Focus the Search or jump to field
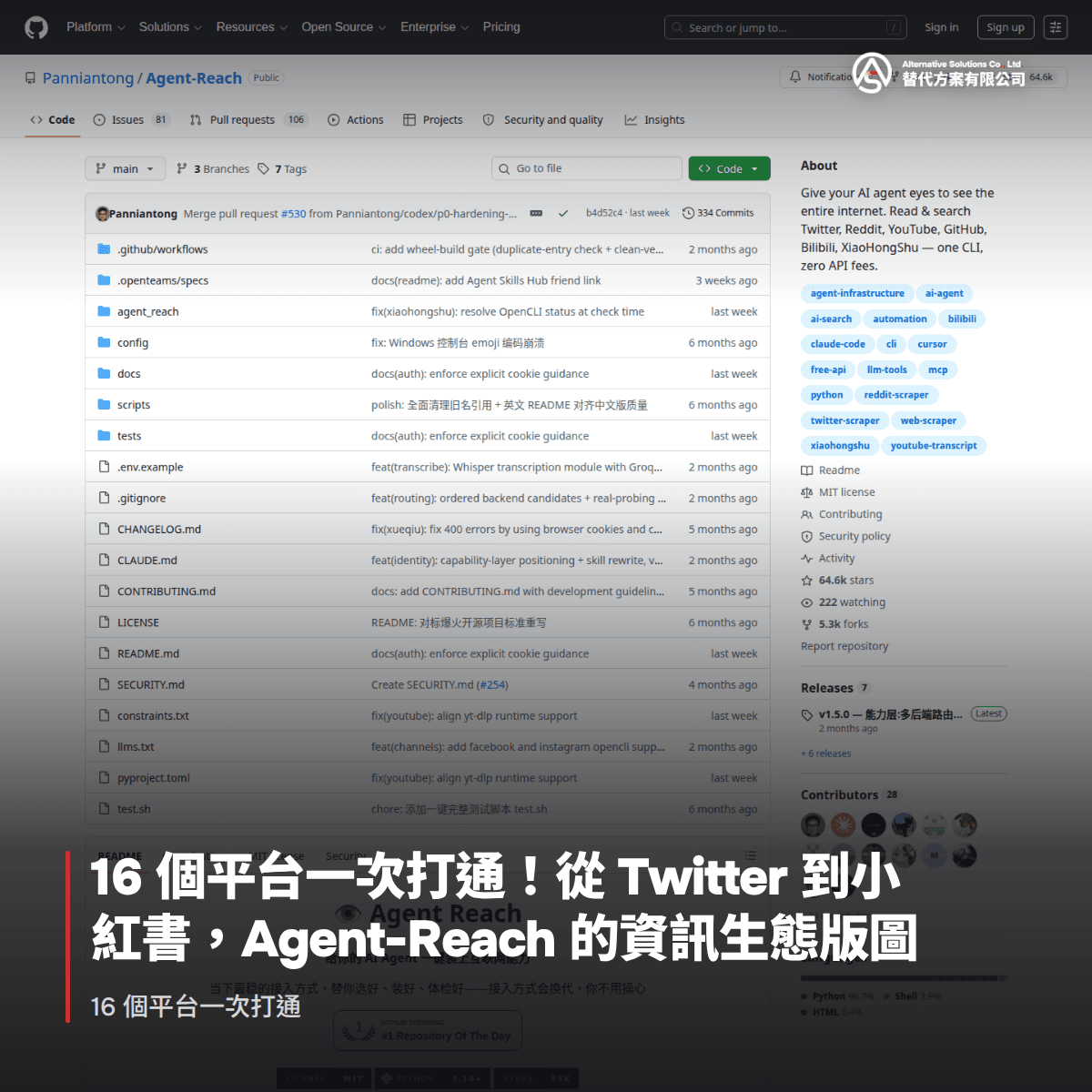 pyautogui.click(x=786, y=28)
